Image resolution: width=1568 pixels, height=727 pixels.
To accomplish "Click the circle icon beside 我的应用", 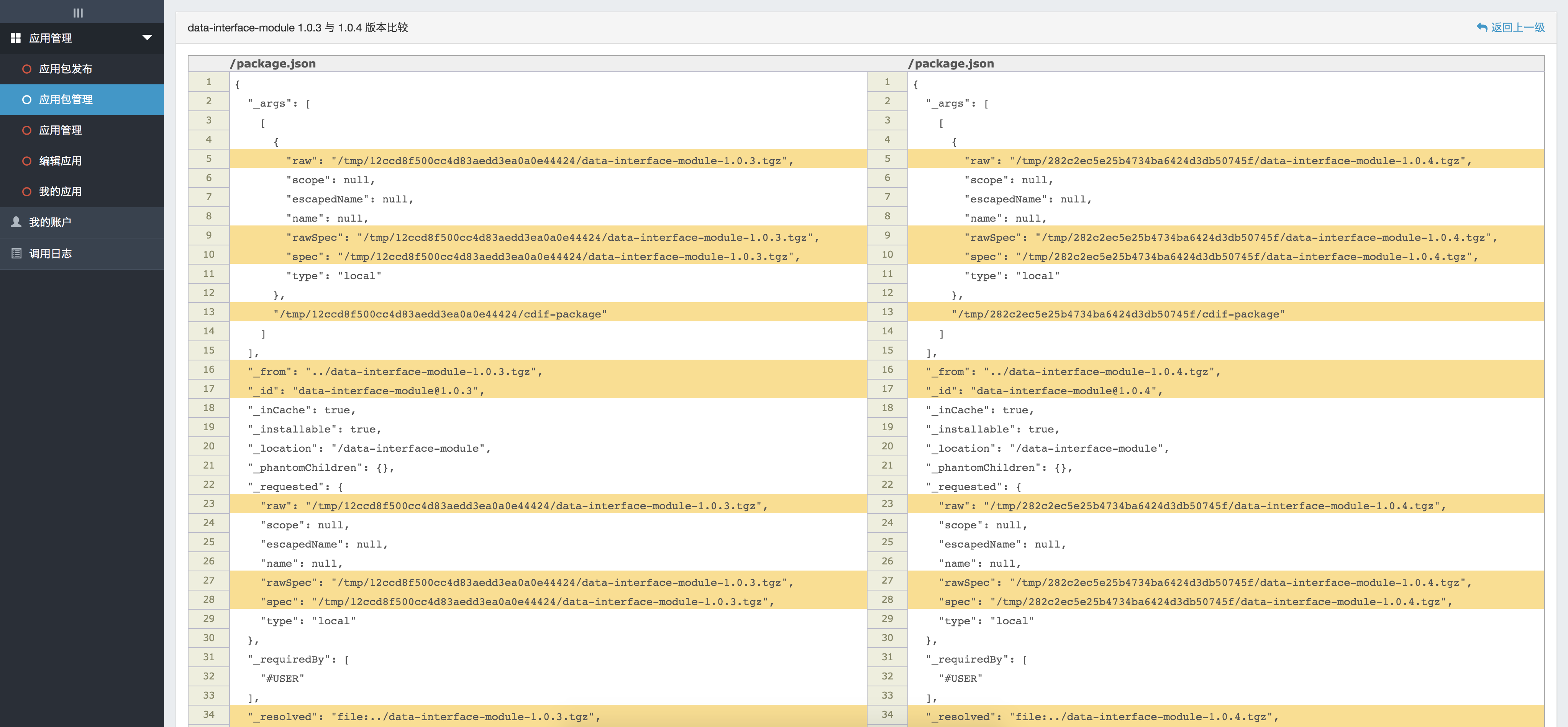I will (27, 191).
